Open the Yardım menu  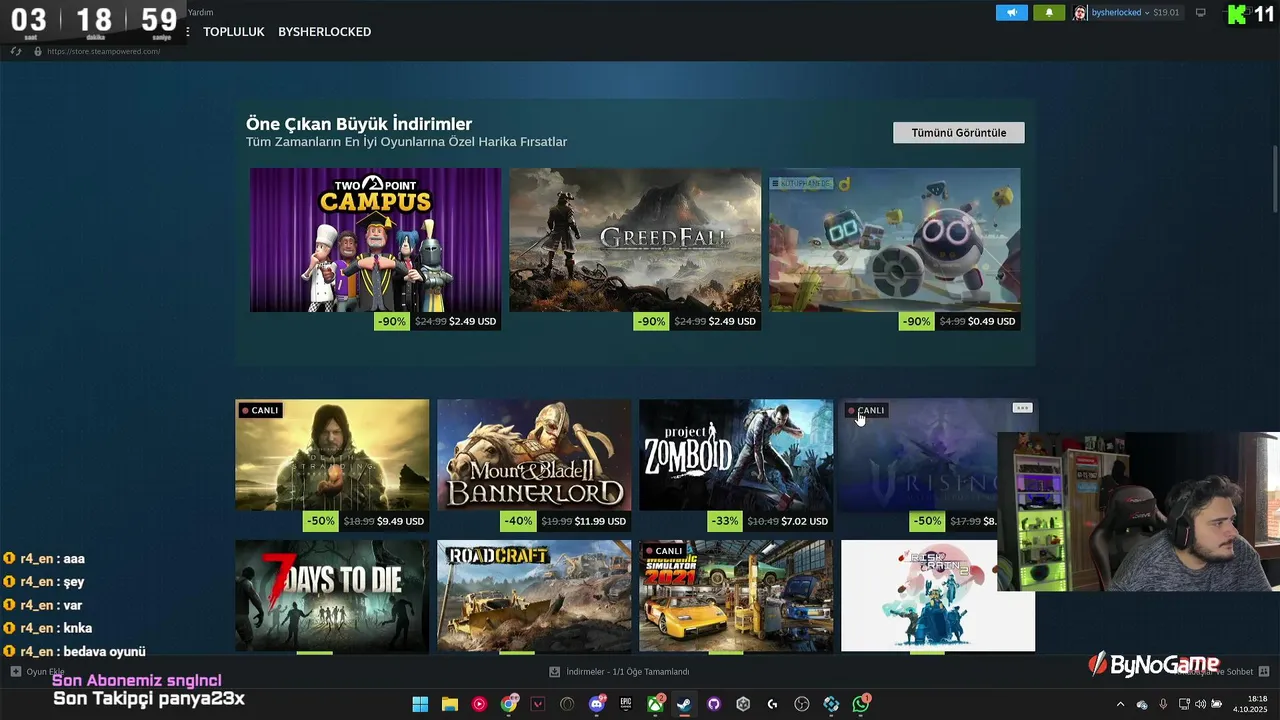pyautogui.click(x=200, y=12)
